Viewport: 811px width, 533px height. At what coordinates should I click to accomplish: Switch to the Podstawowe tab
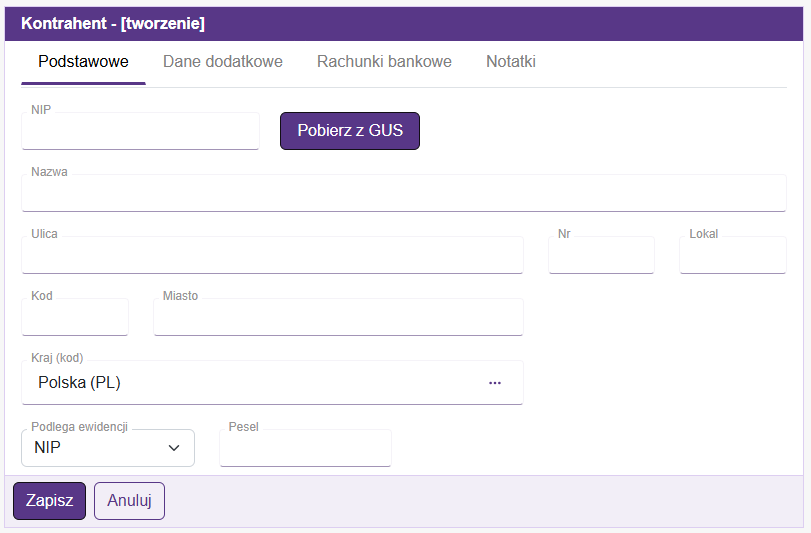pos(83,62)
